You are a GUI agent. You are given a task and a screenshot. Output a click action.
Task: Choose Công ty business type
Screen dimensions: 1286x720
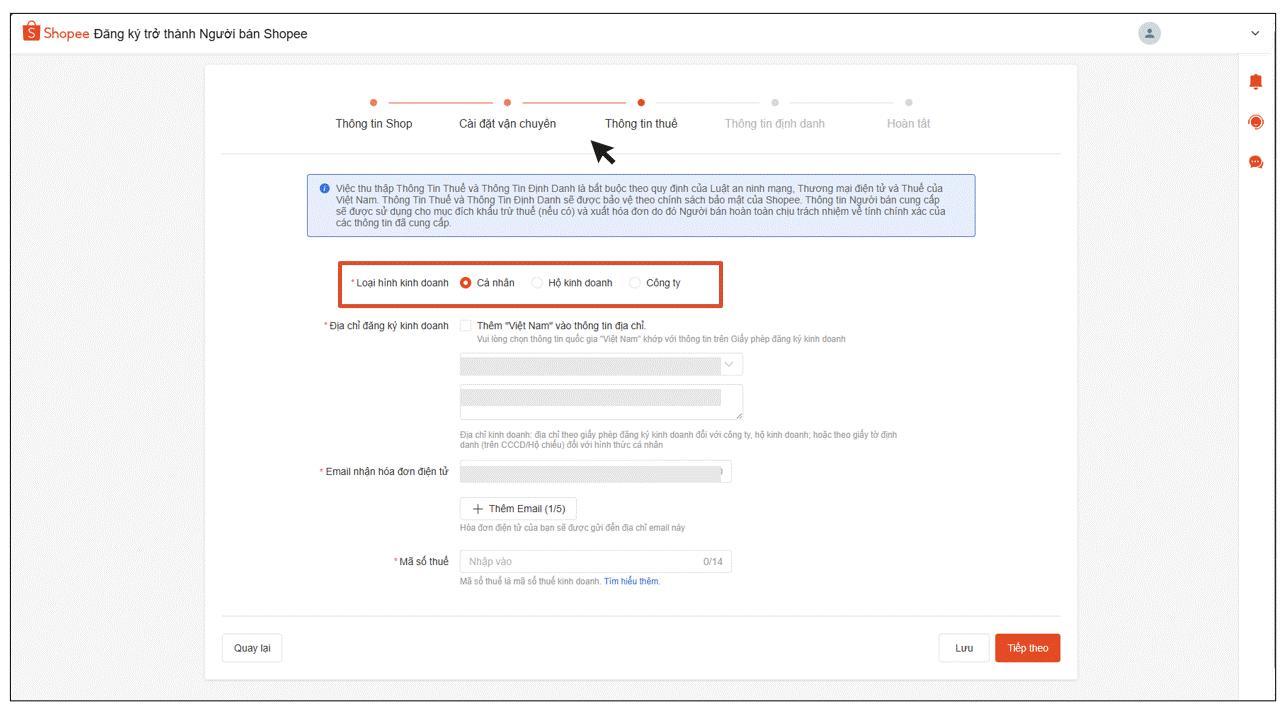(x=635, y=283)
